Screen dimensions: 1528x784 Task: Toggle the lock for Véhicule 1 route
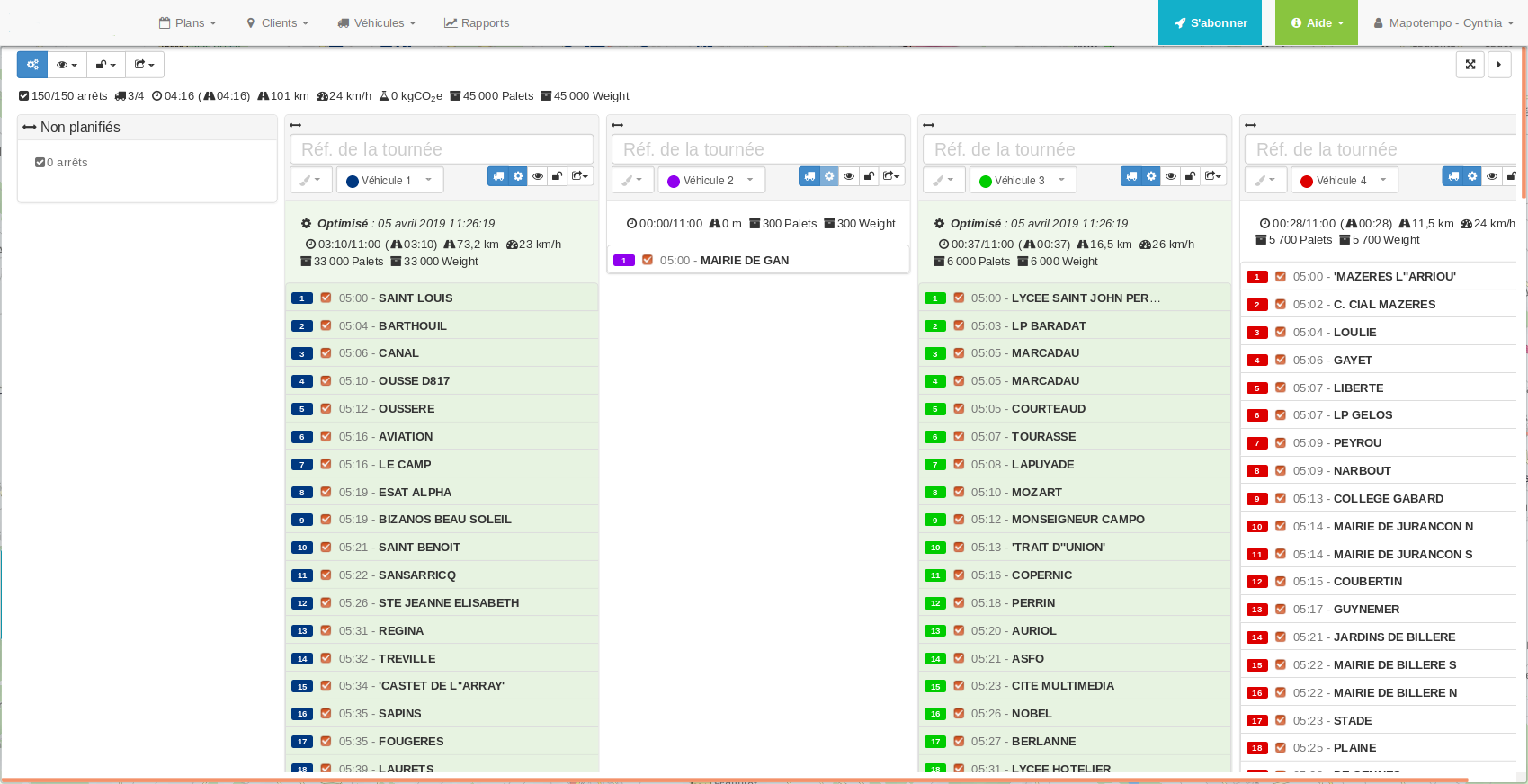[558, 176]
